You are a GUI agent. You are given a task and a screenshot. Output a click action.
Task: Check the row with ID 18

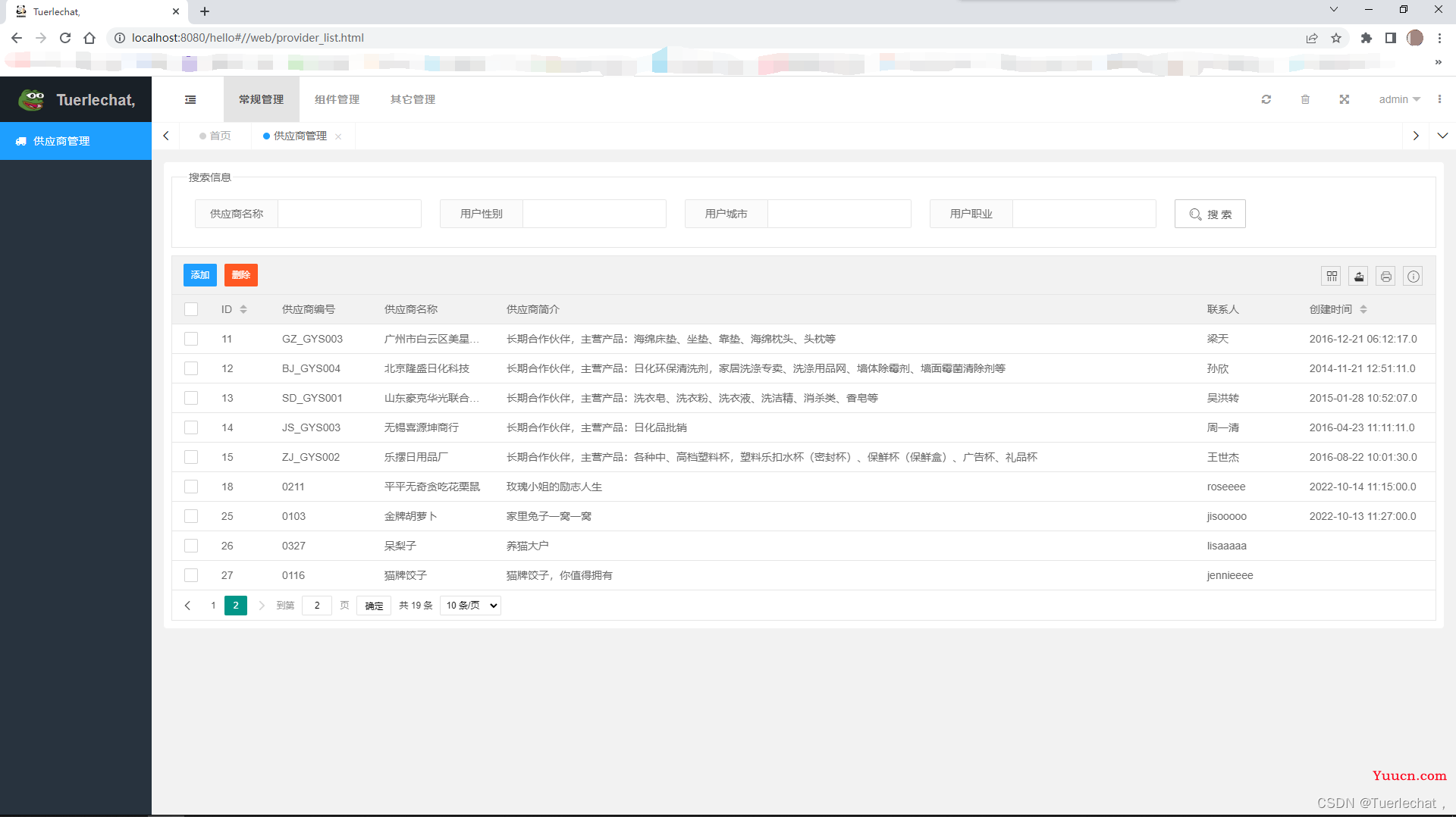pos(191,487)
